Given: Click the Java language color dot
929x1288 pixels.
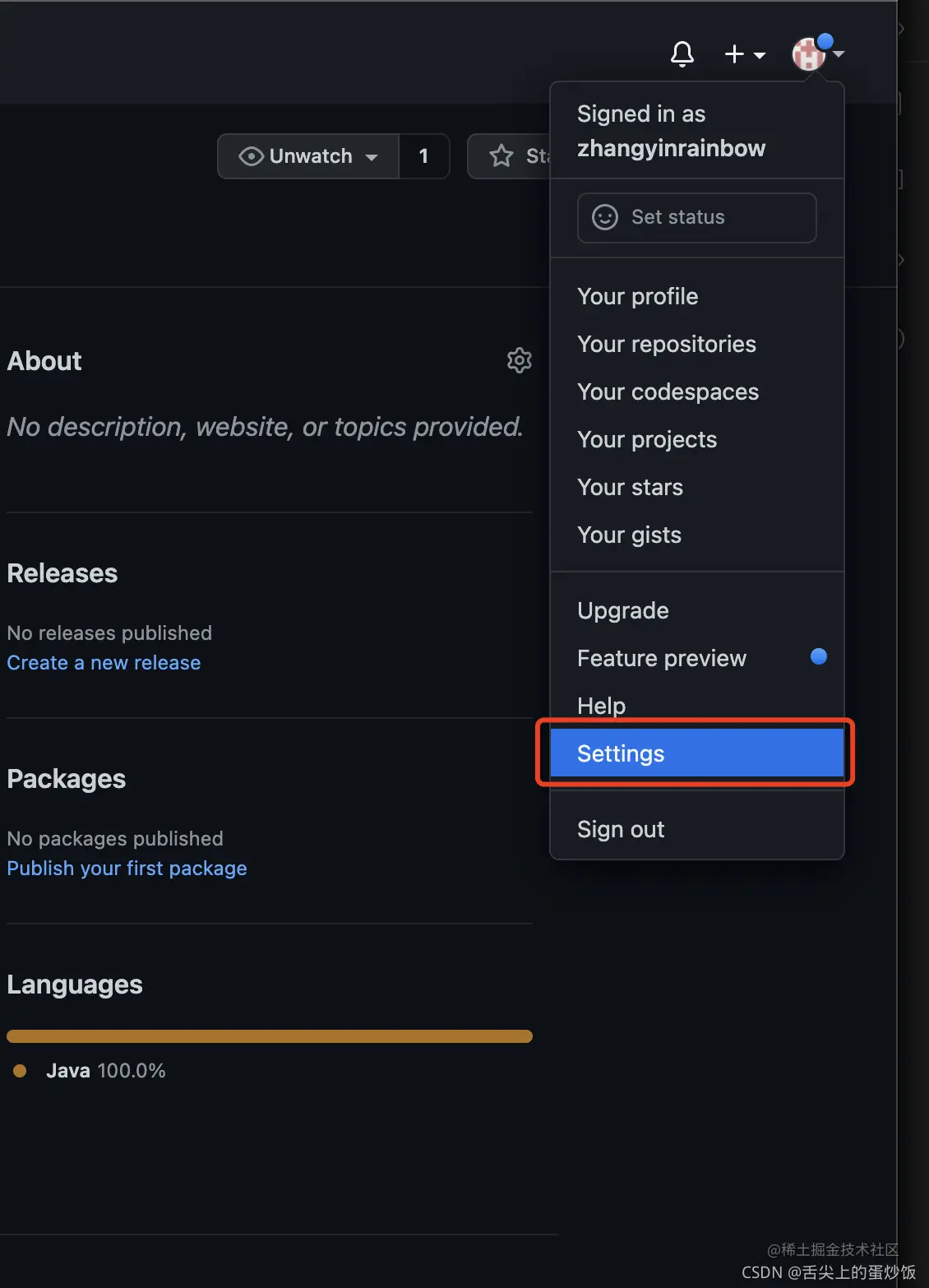Looking at the screenshot, I should point(20,1070).
